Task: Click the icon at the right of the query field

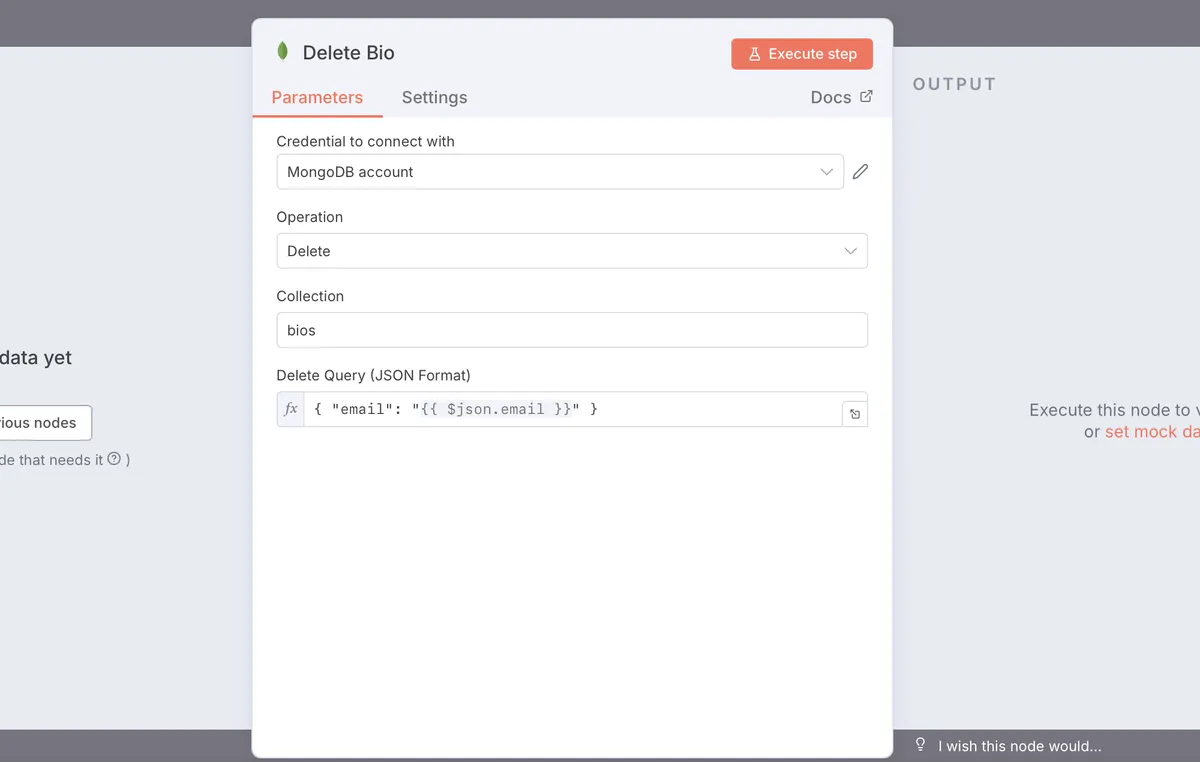Action: click(854, 413)
